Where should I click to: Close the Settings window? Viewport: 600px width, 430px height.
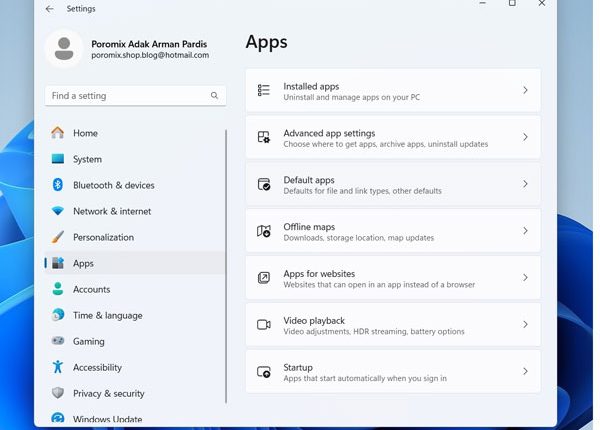tap(541, 3)
